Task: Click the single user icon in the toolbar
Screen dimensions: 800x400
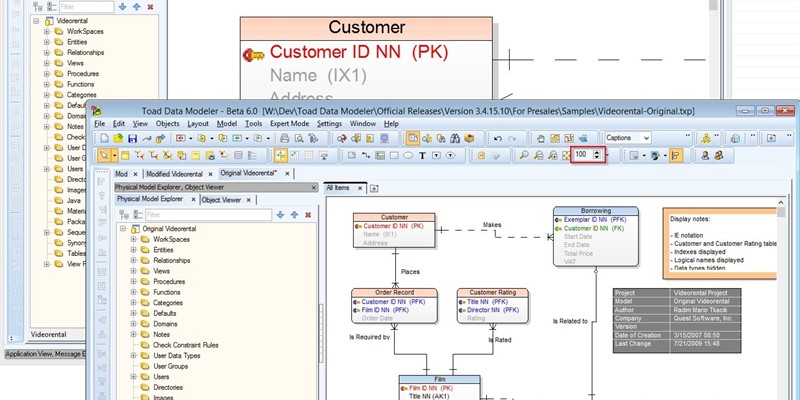Action: tap(705, 155)
